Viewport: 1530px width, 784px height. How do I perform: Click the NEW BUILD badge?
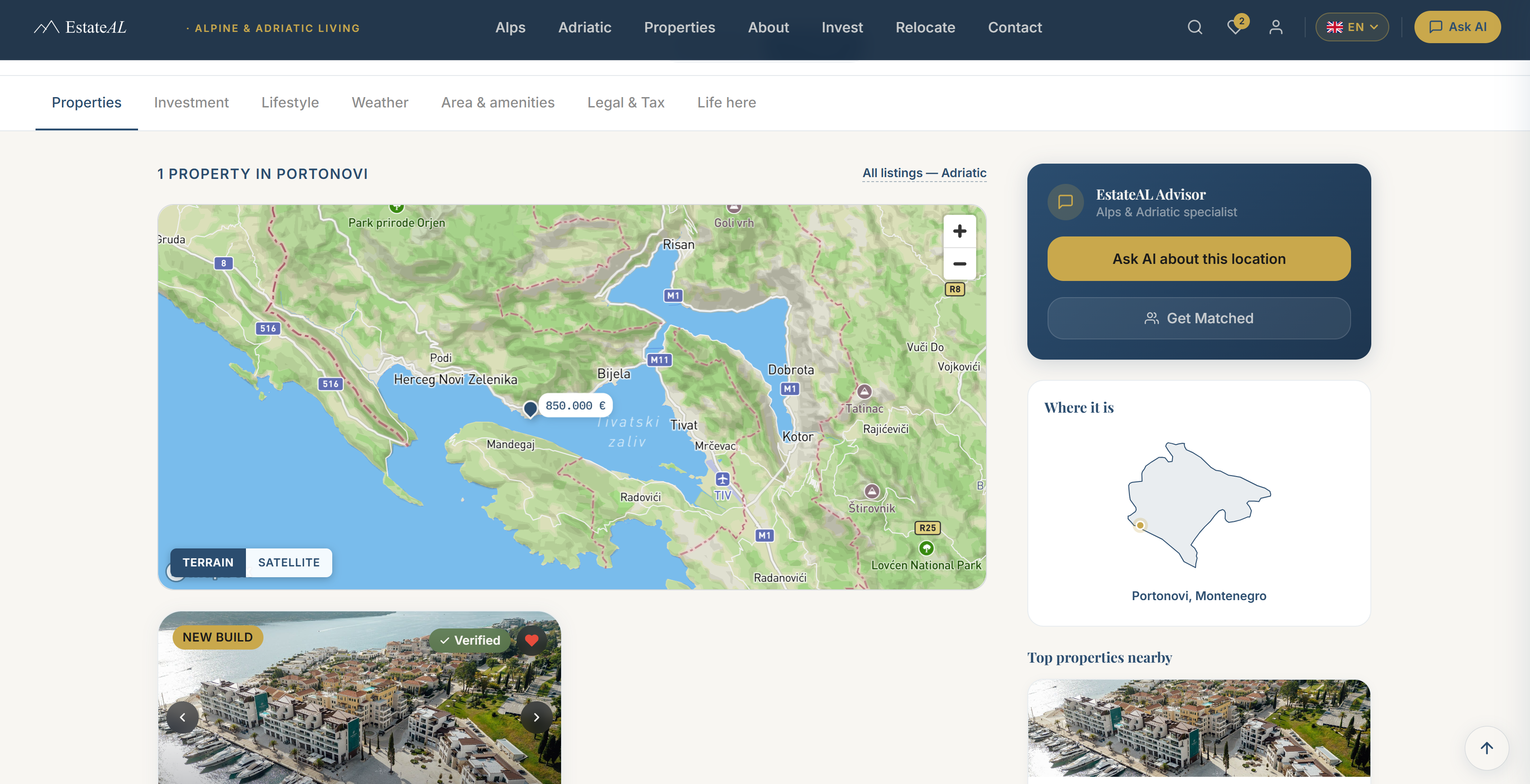pos(218,637)
